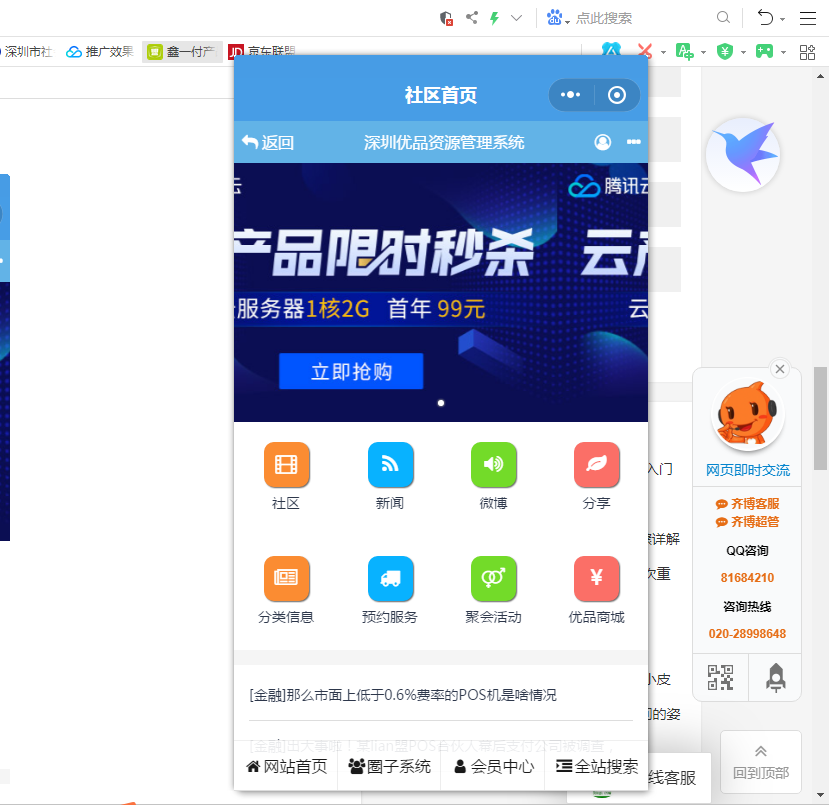The width and height of the screenshot is (829, 805).
Task: Open 分类信息 newspaper icon
Action: [286, 579]
